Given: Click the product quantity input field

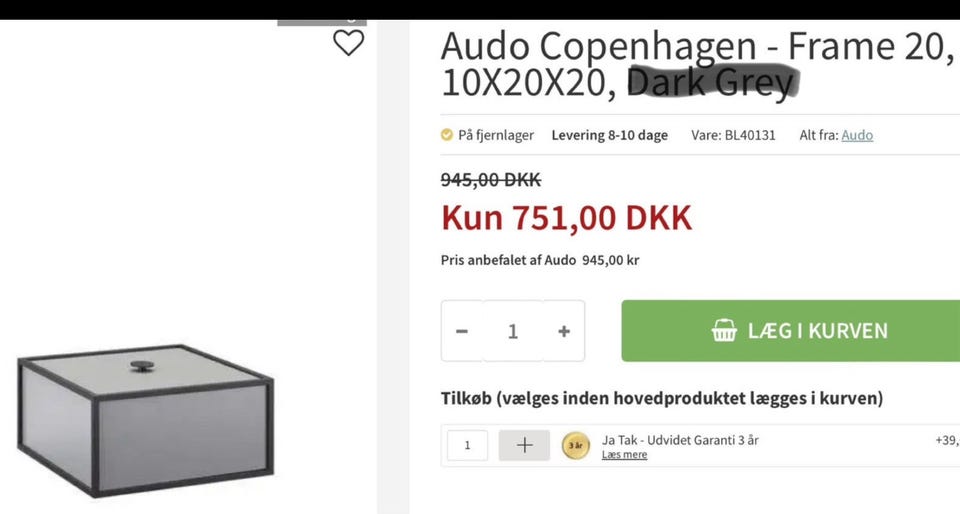Looking at the screenshot, I should click(512, 331).
